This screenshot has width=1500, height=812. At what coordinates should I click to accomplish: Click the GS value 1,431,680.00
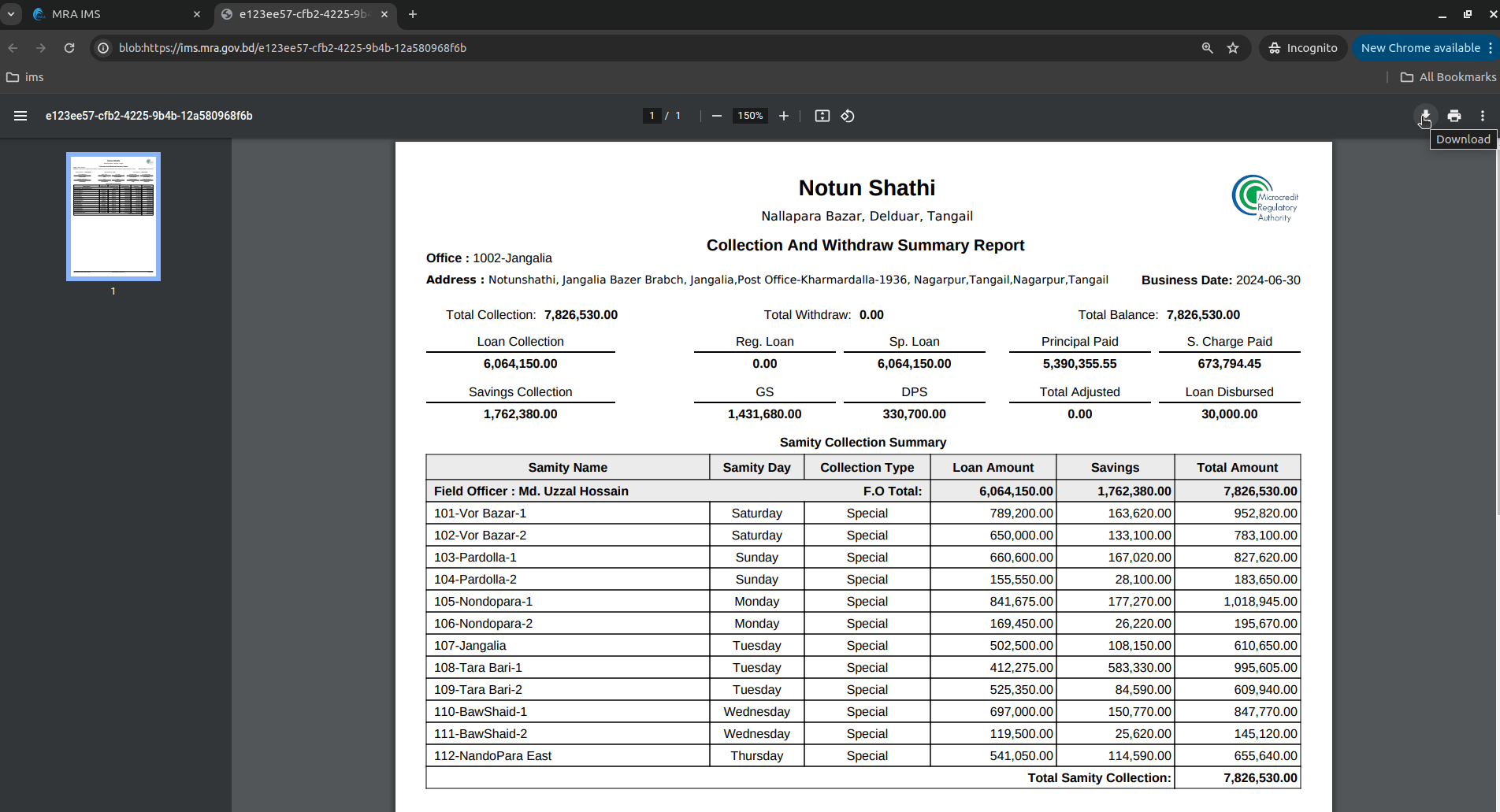coord(764,413)
